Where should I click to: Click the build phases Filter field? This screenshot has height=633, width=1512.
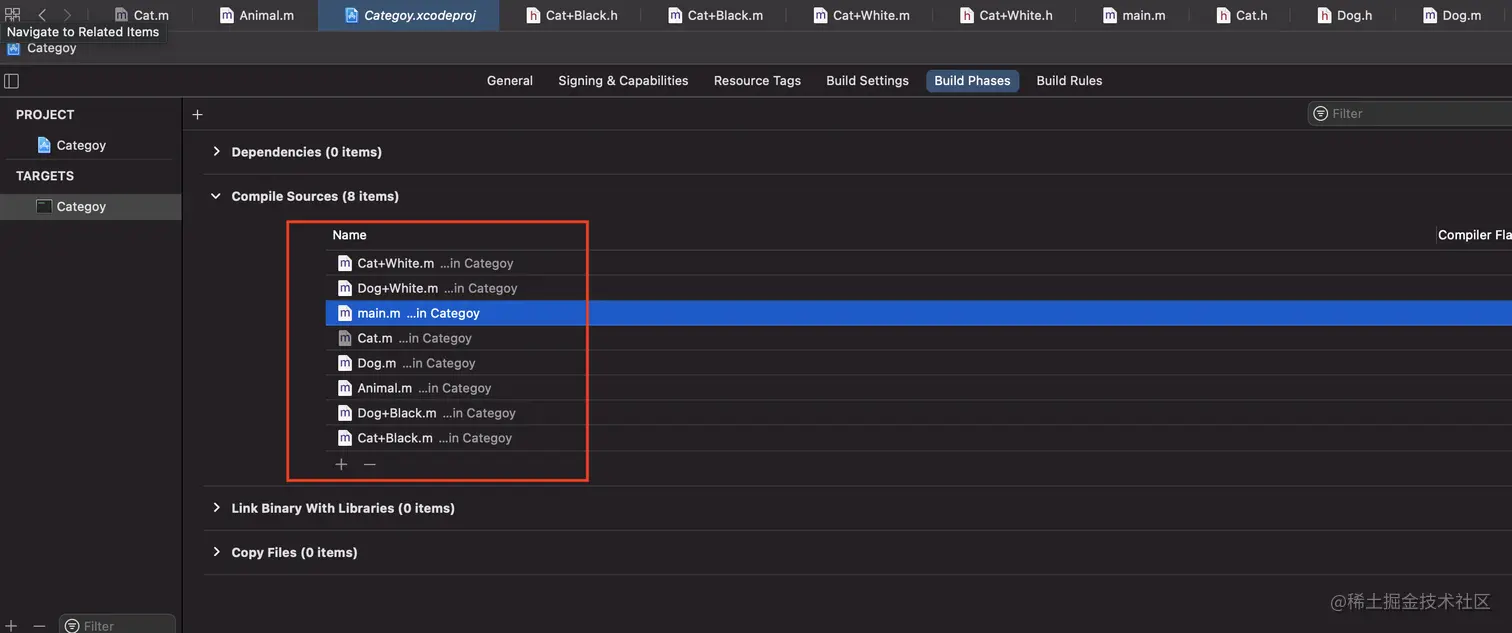(x=1410, y=113)
